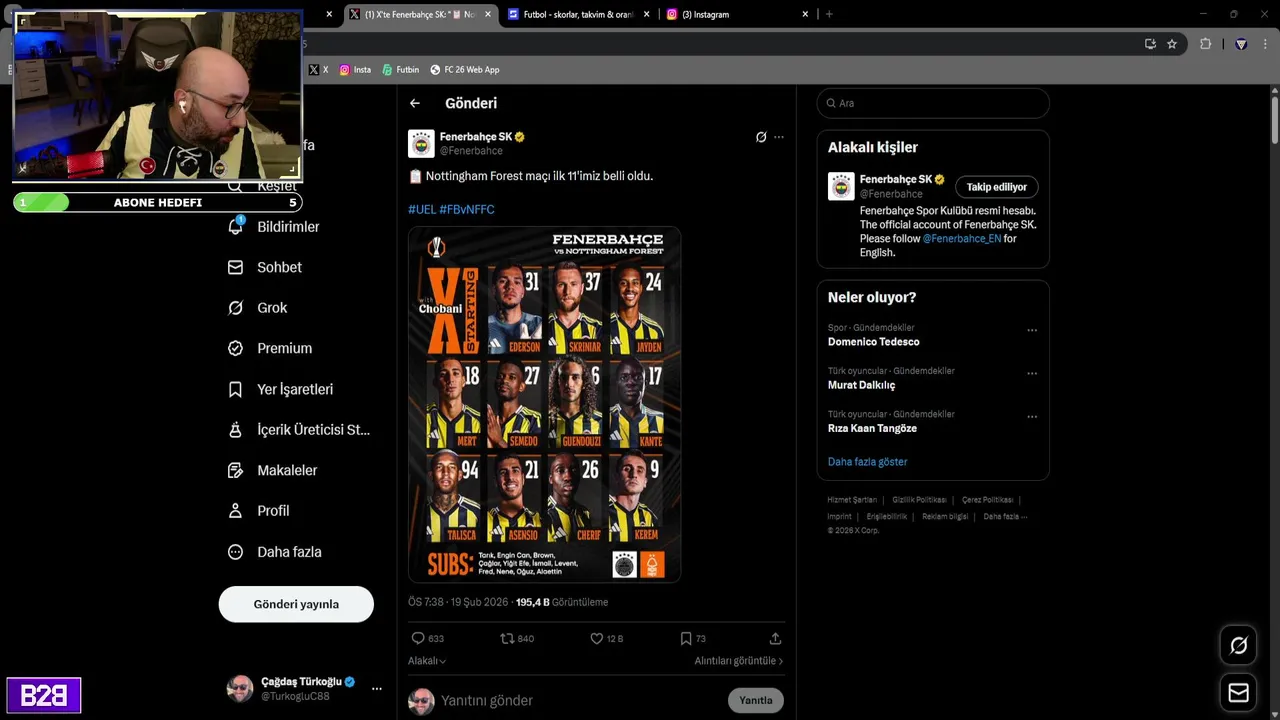Viewport: 1280px width, 720px height.
Task: Open FC 26 Web App bookmark
Action: (465, 70)
